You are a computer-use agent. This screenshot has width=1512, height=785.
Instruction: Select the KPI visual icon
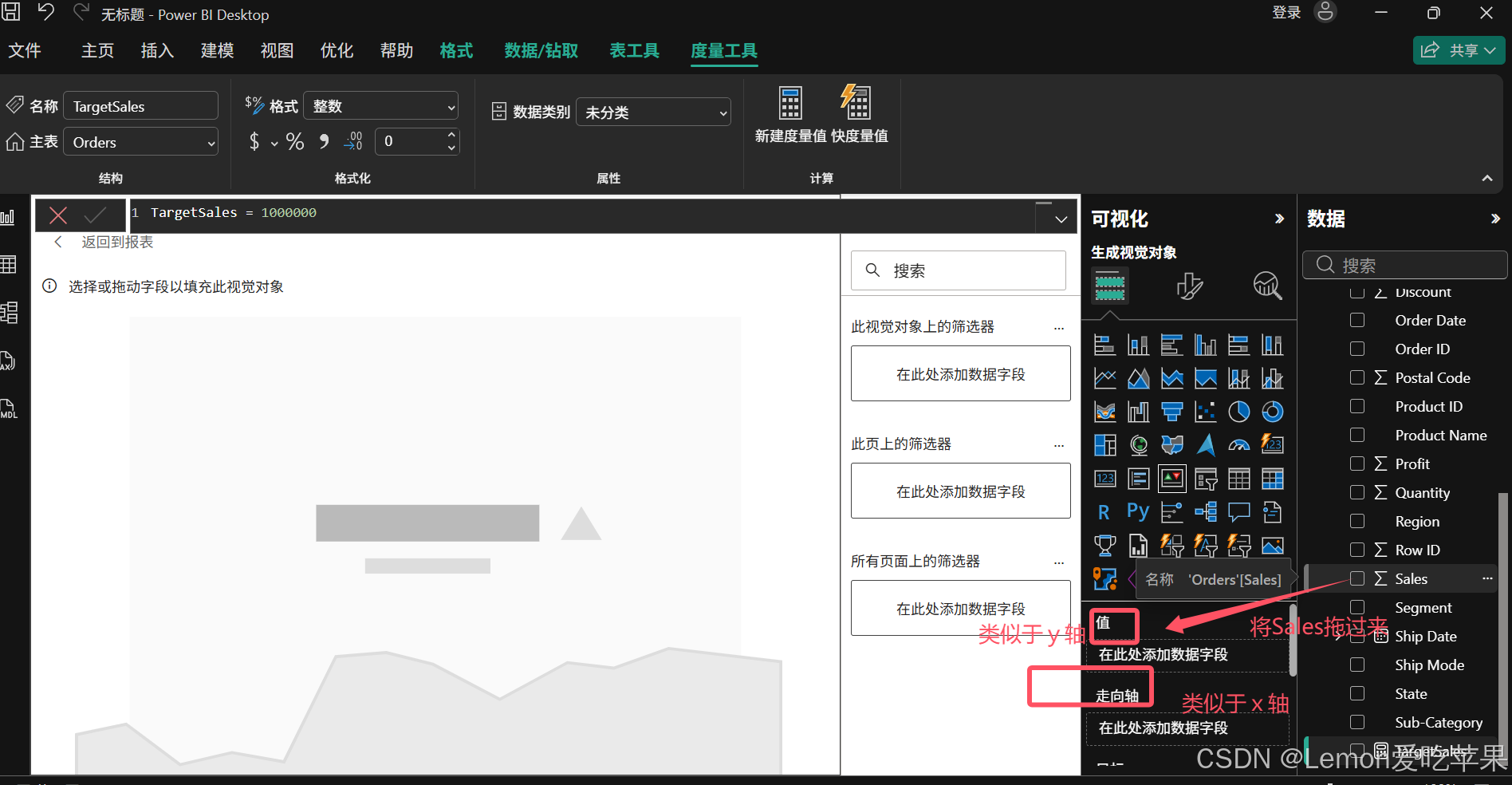click(x=1171, y=479)
